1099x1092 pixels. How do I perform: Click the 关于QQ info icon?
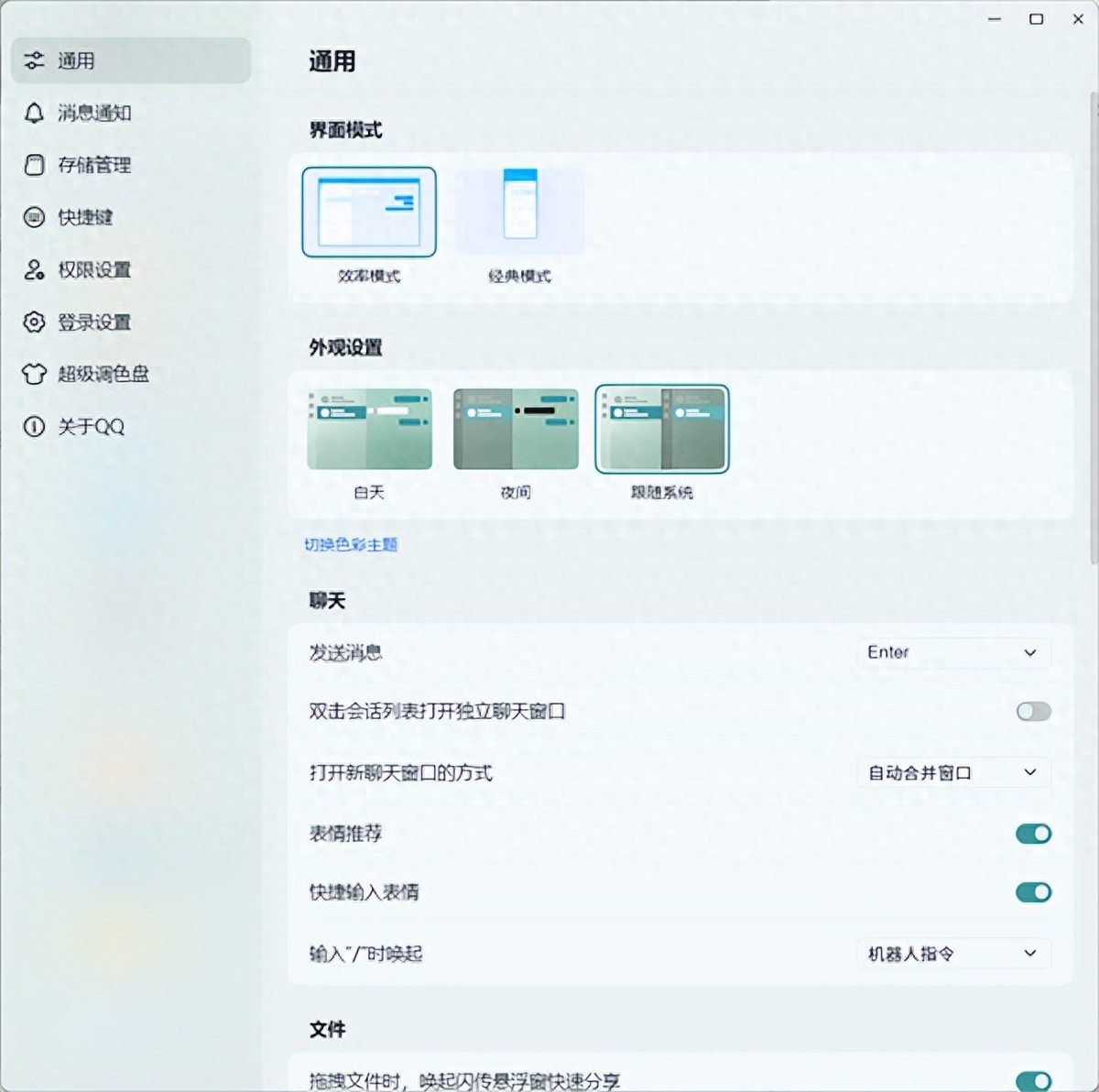pyautogui.click(x=34, y=426)
